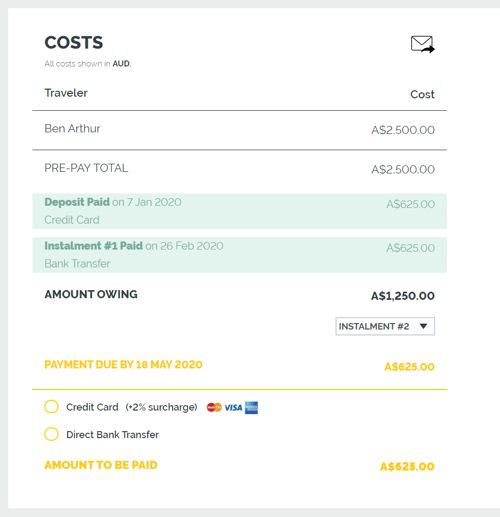
Task: Open the INSTALMENT #2 dropdown
Action: 385,326
